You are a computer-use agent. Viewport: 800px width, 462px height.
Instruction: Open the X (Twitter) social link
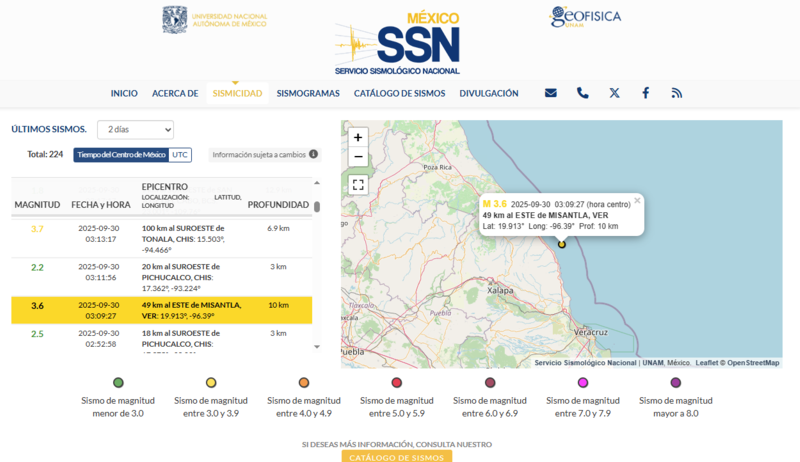(614, 93)
